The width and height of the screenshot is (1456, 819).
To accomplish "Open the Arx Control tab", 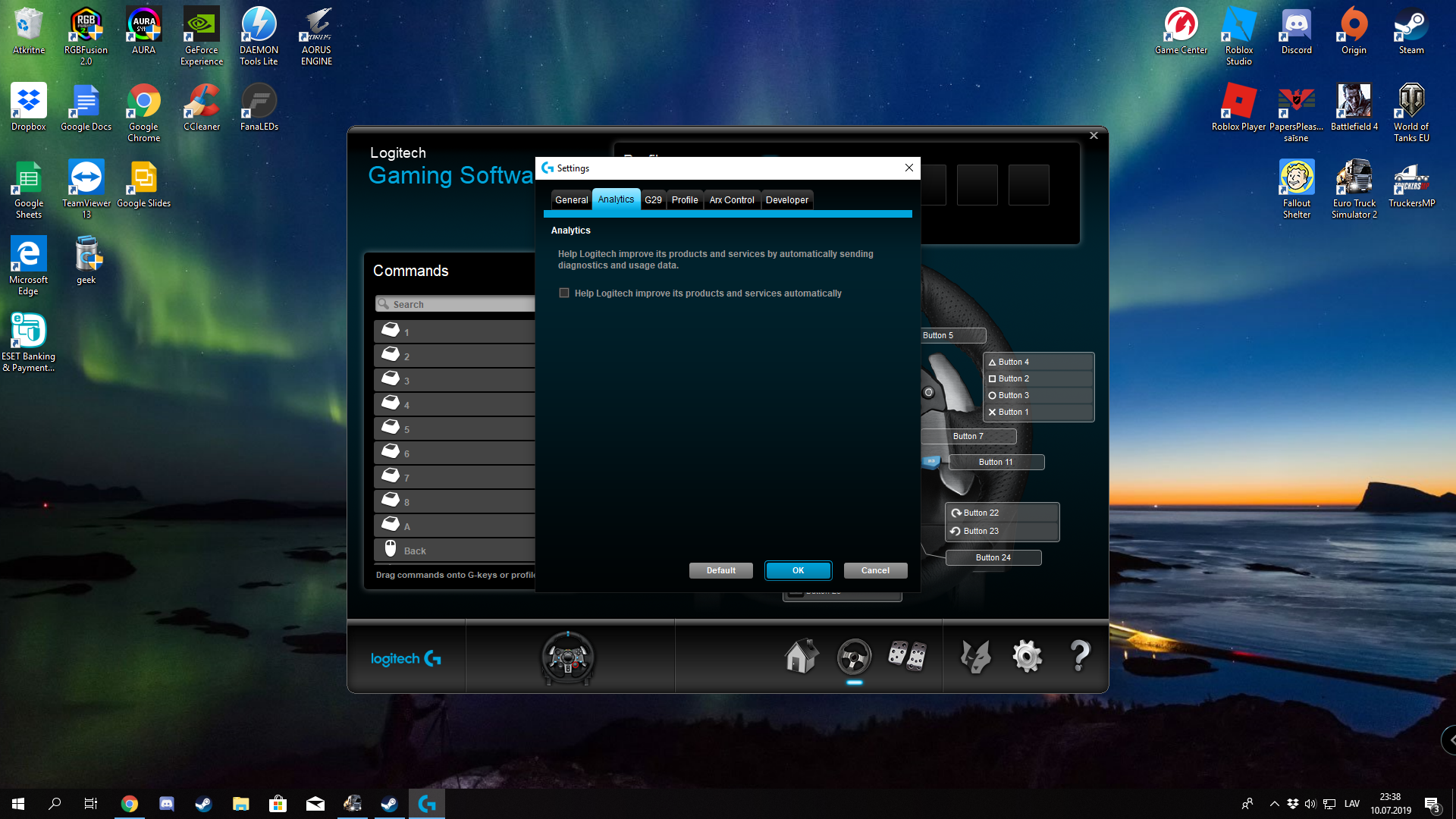I will (x=732, y=200).
